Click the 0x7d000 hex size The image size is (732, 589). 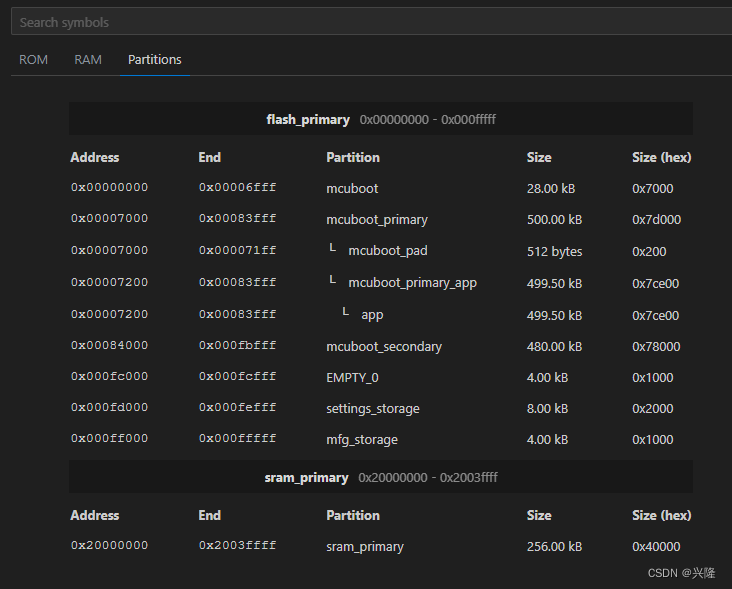point(656,219)
